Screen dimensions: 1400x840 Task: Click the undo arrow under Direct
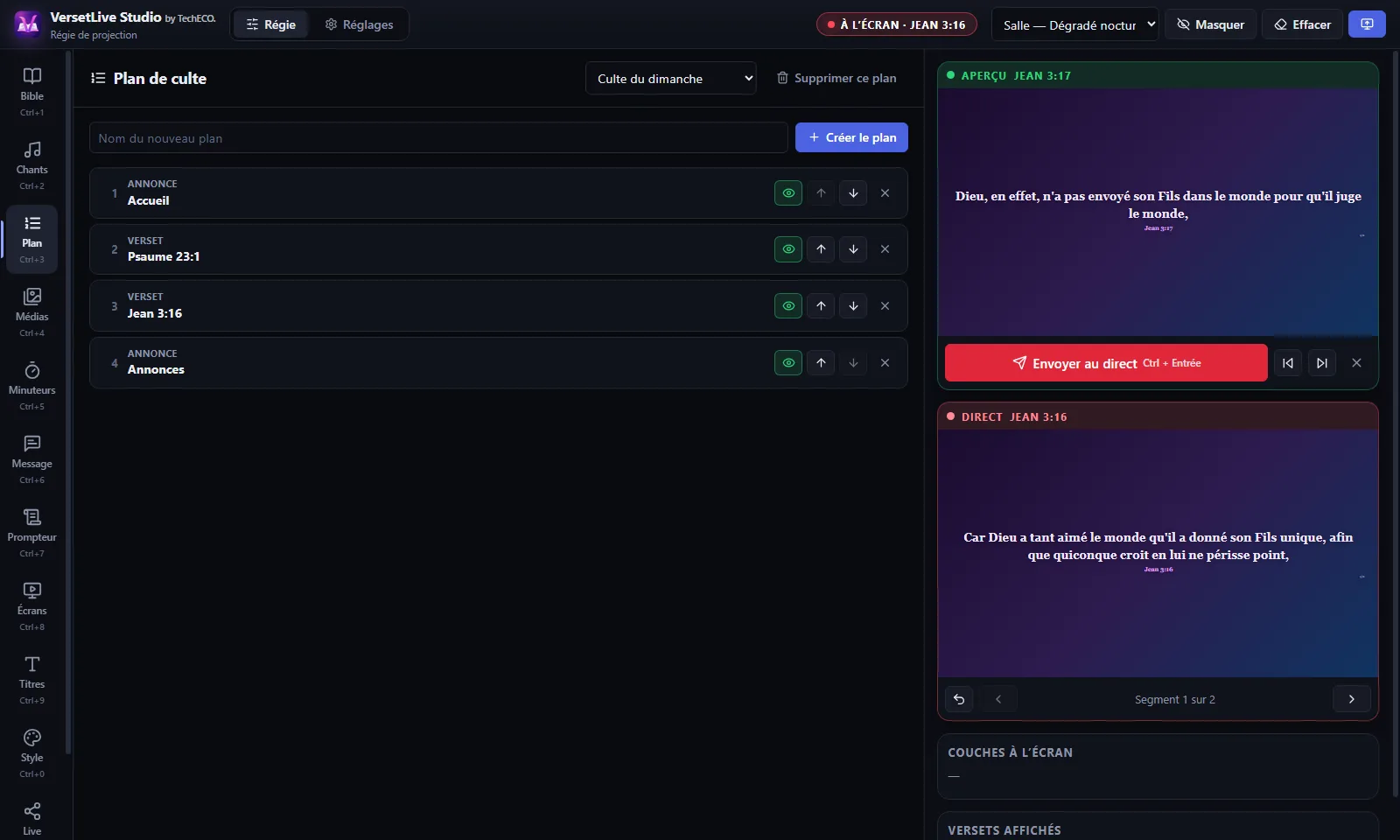pyautogui.click(x=959, y=699)
